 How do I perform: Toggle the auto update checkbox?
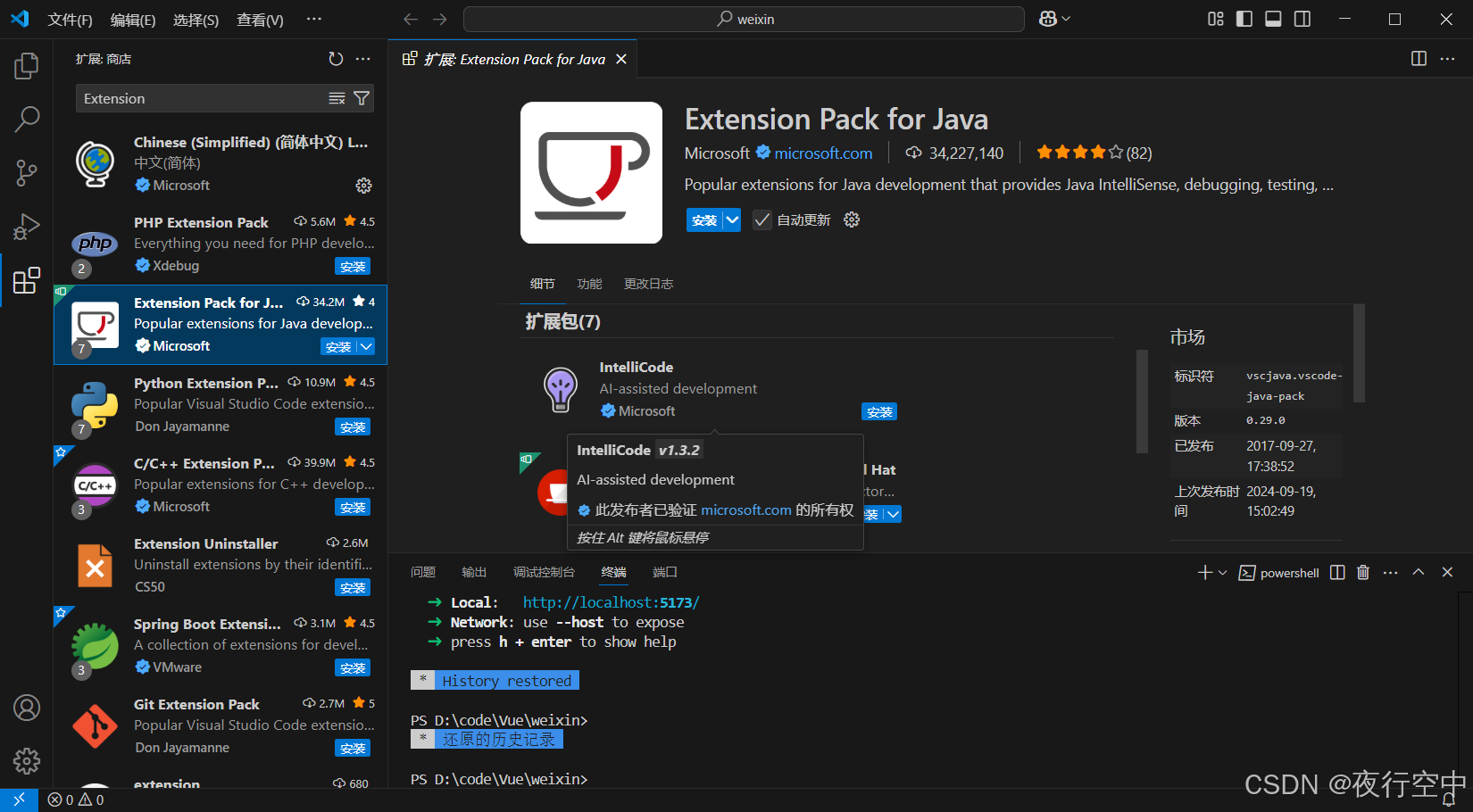click(x=761, y=220)
